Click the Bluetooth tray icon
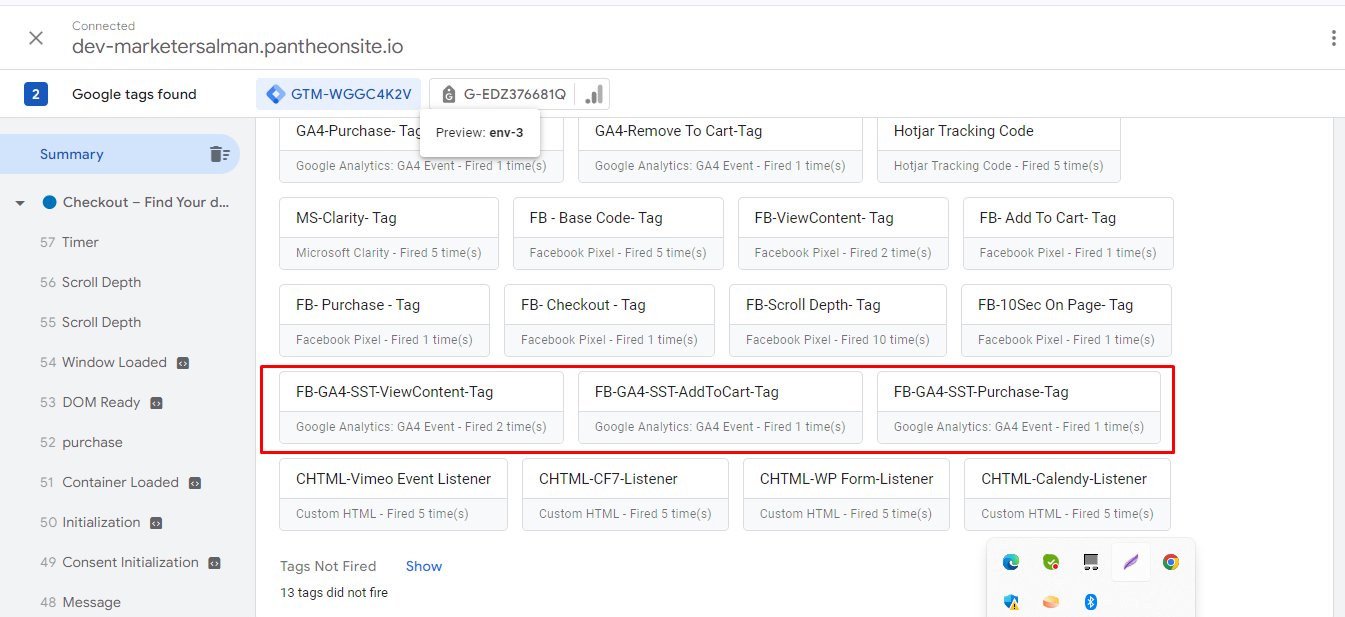The height and width of the screenshot is (617, 1345). (1091, 602)
